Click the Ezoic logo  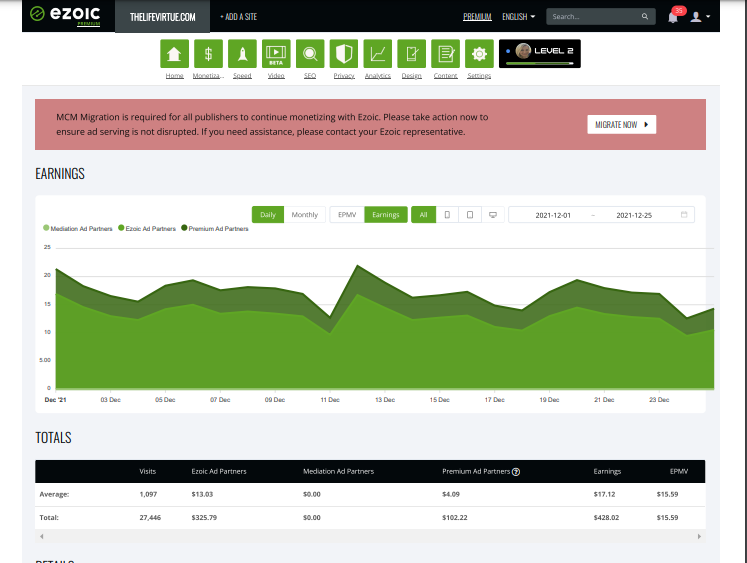tap(65, 15)
